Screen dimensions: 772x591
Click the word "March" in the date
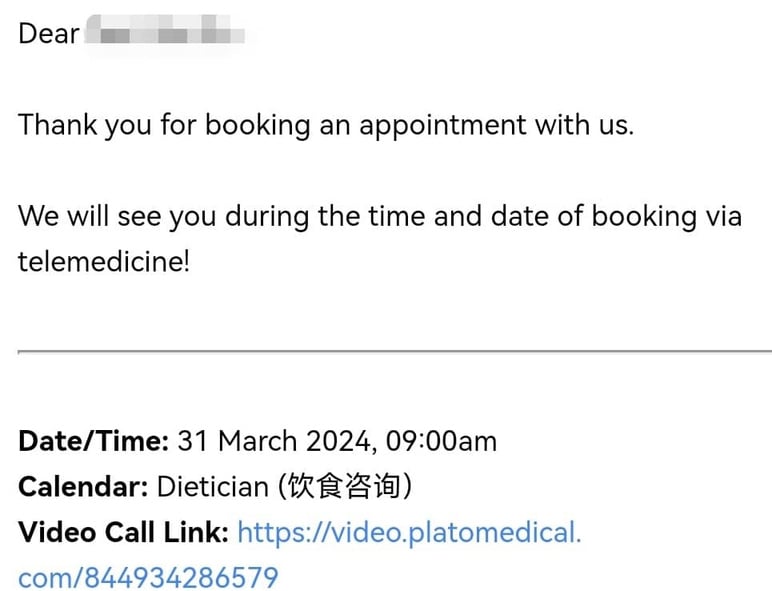(257, 441)
